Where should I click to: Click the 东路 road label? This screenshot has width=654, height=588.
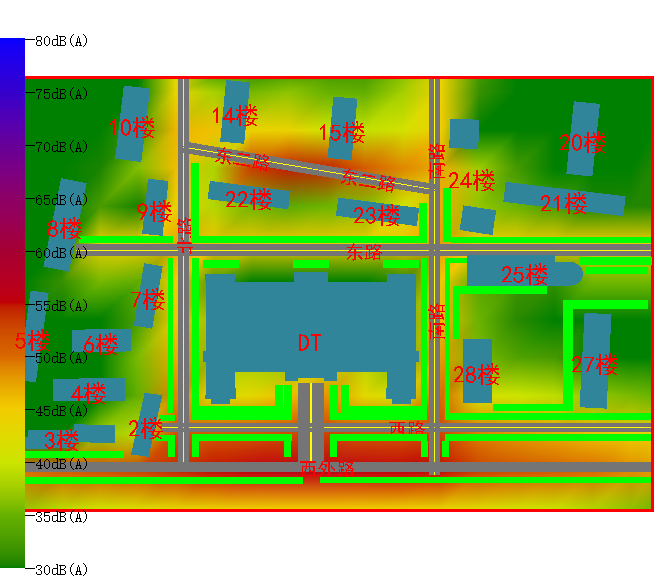(x=364, y=252)
